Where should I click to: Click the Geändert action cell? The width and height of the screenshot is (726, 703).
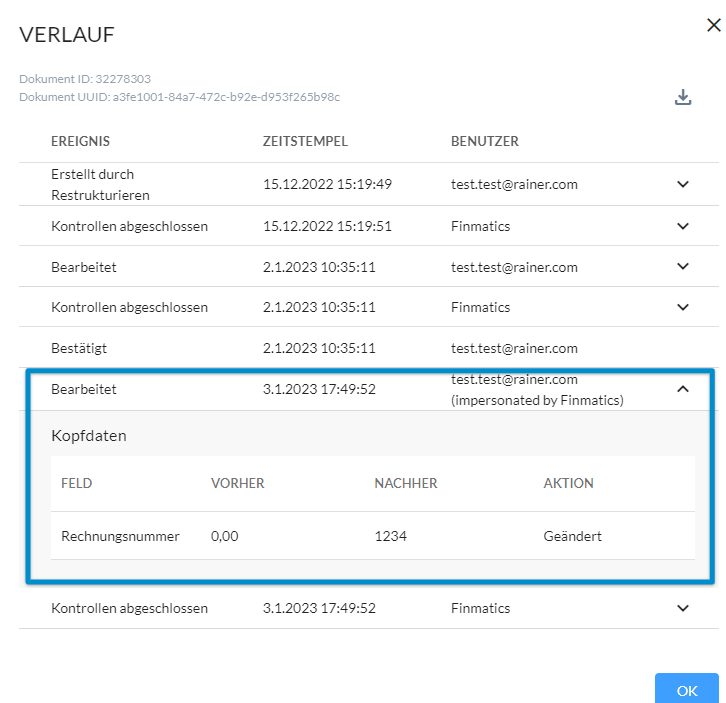coord(572,536)
